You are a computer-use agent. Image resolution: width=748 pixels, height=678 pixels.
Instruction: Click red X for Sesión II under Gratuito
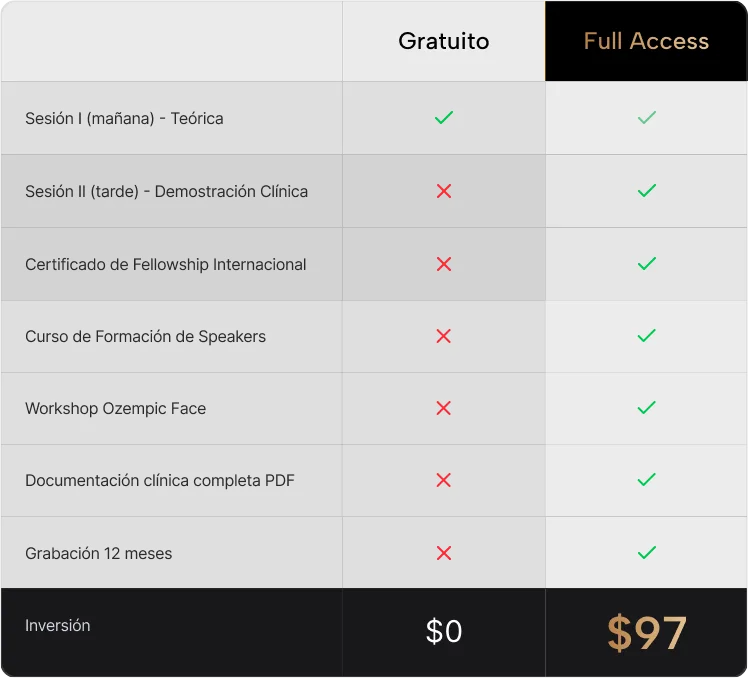point(444,191)
